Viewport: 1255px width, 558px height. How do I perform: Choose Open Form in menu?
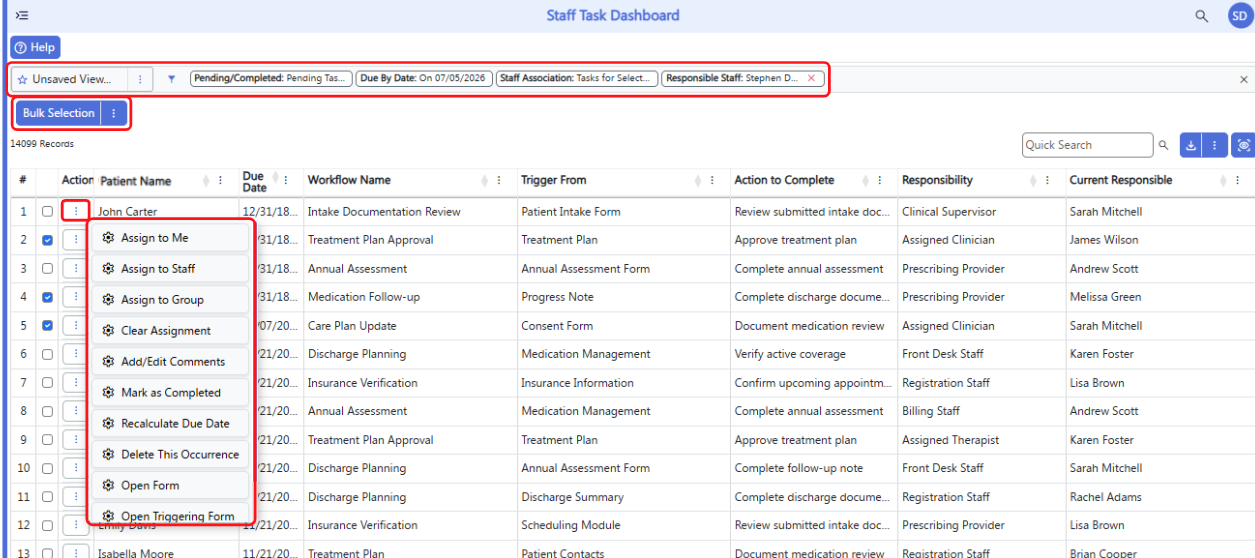click(171, 486)
